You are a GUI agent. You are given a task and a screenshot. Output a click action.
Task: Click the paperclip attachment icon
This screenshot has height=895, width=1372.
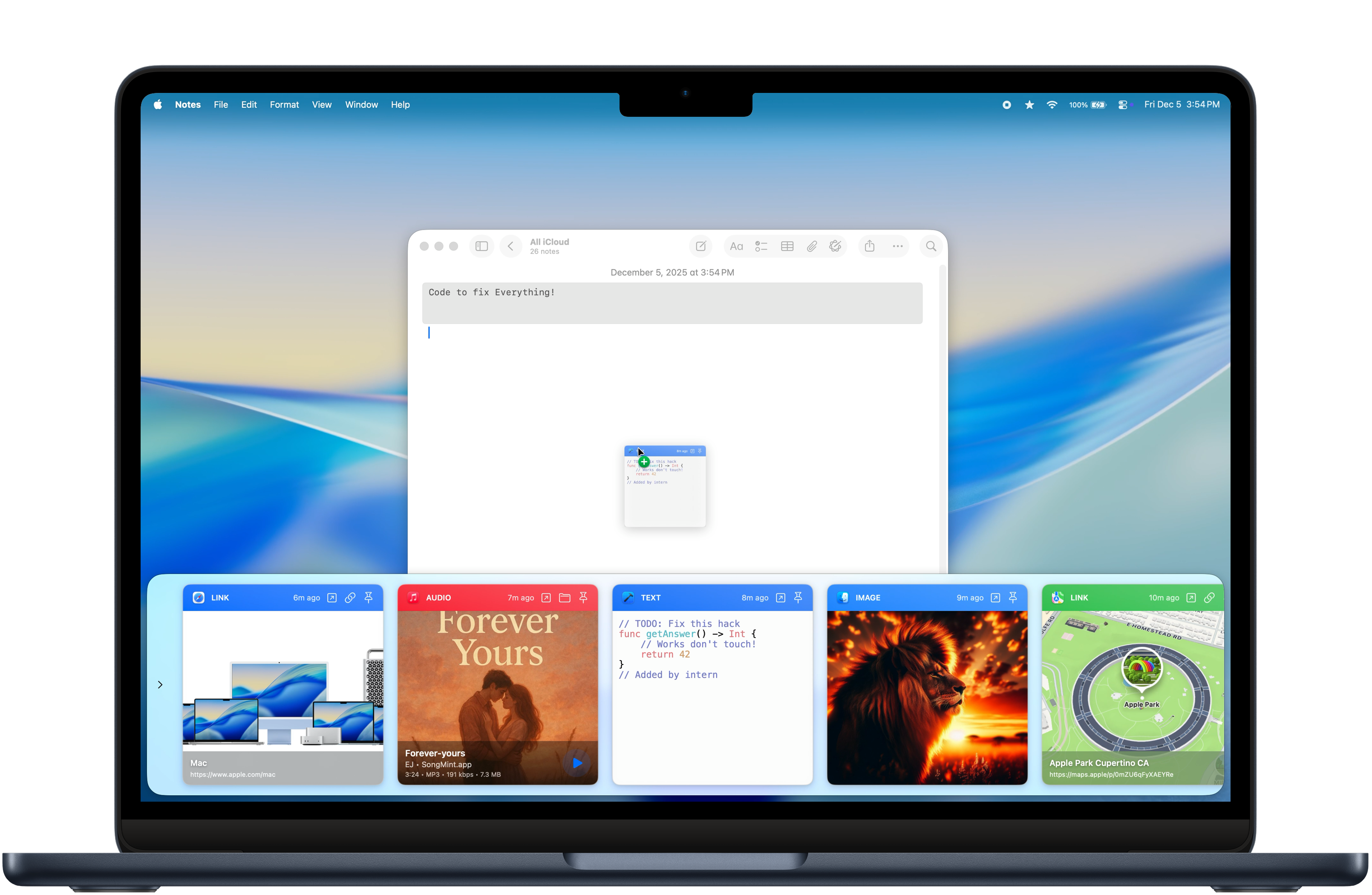812,246
